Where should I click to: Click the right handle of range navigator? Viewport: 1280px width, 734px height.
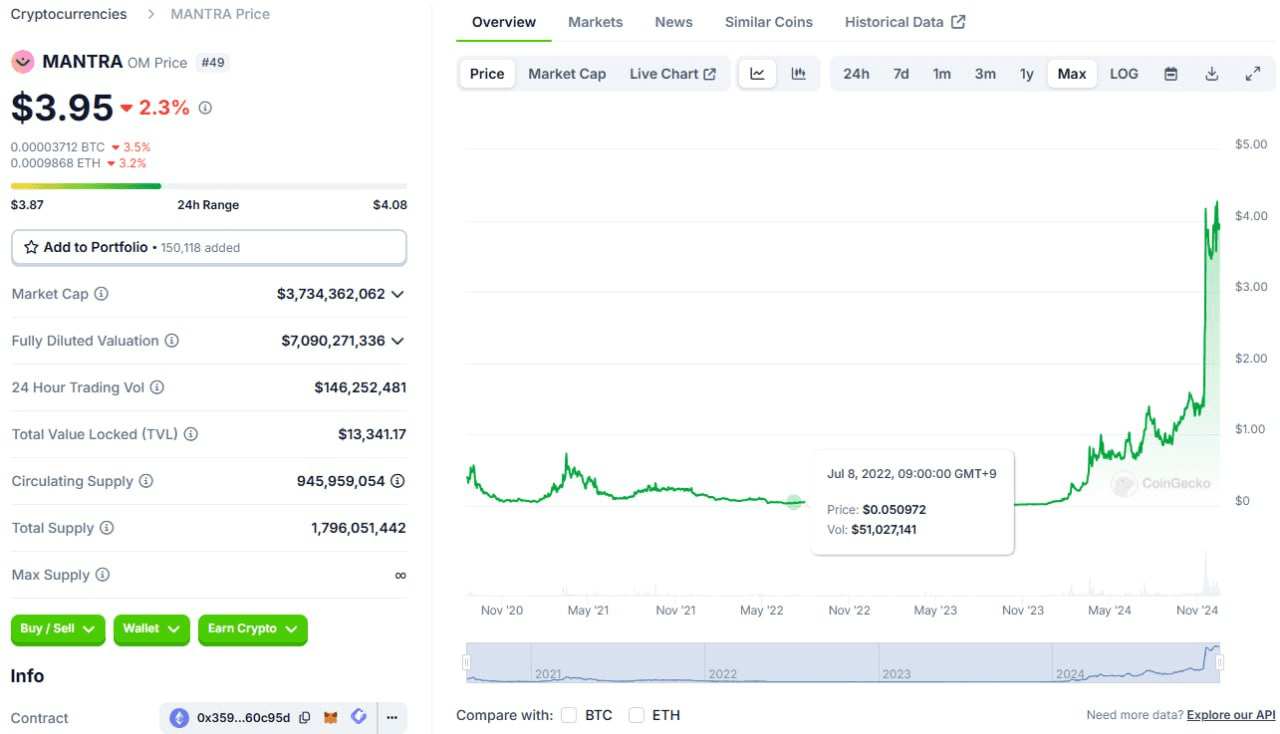point(1219,662)
